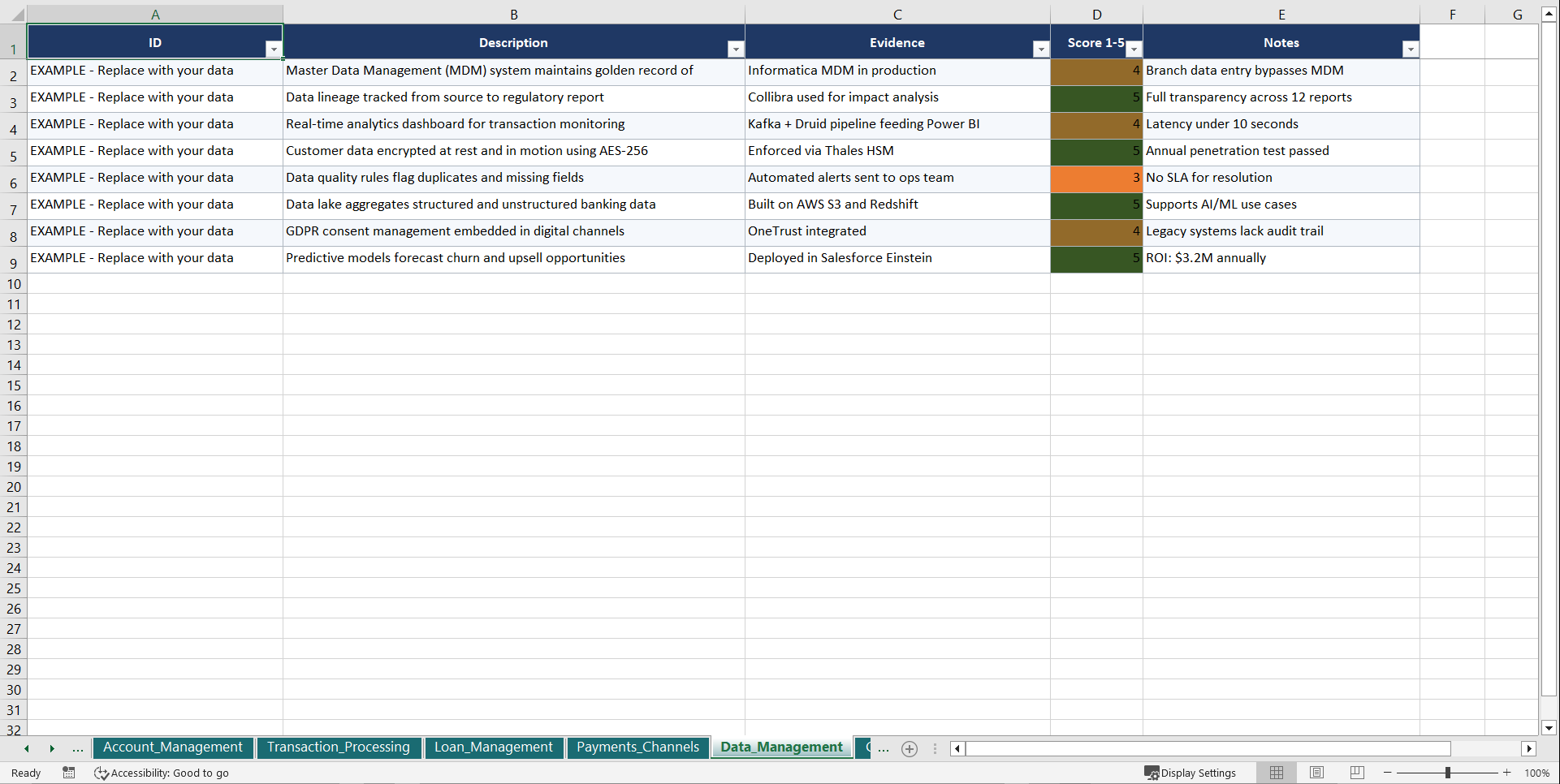Open Page Break Preview view

point(1356,773)
